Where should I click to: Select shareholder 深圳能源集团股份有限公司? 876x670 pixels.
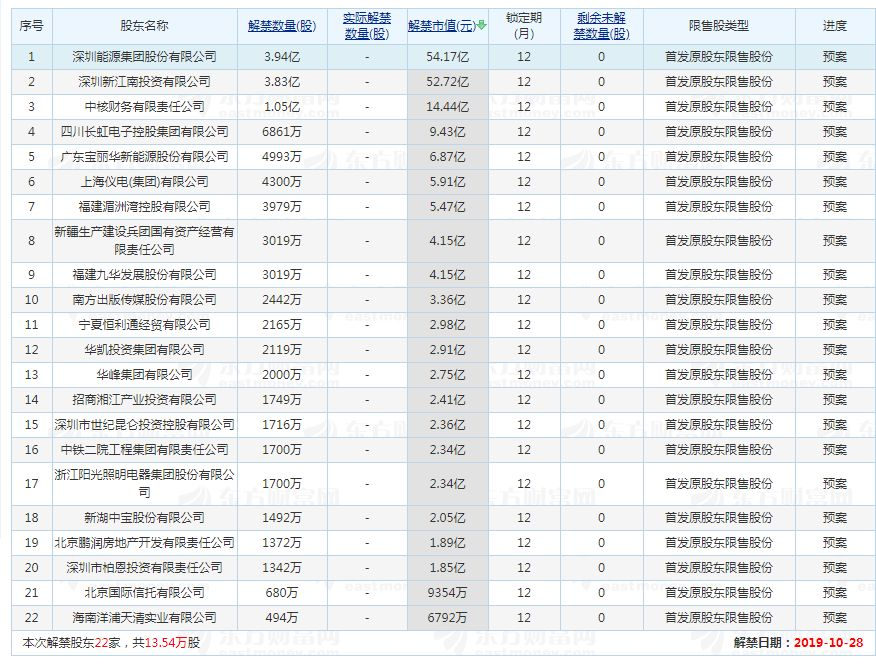(144, 56)
